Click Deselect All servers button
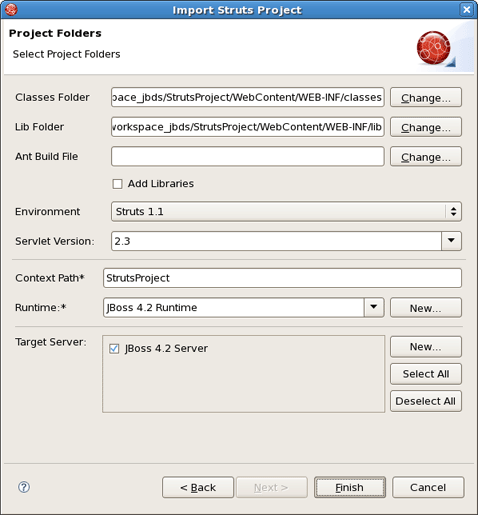The width and height of the screenshot is (478, 515). tap(426, 401)
